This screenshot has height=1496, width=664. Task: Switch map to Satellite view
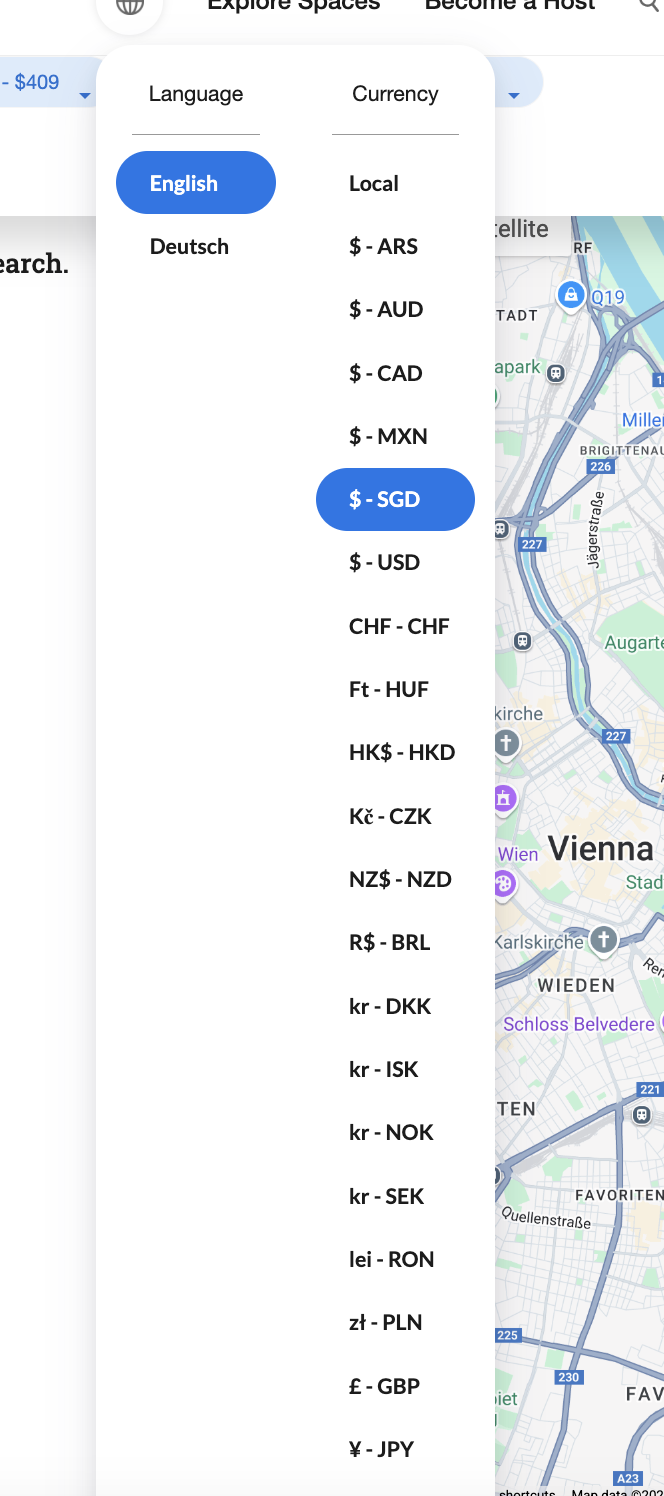coord(522,230)
